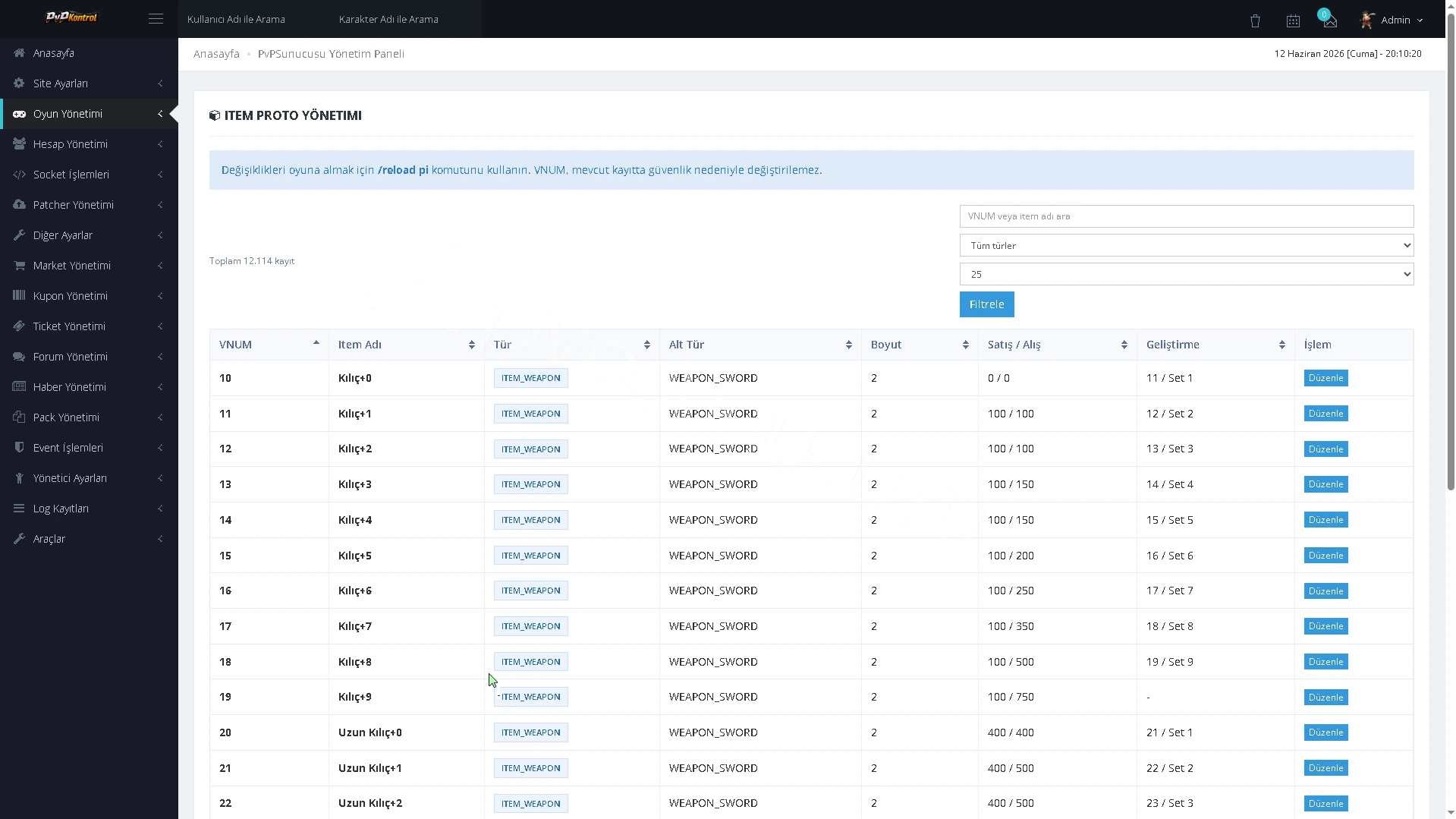This screenshot has height=819, width=1456.
Task: Click the Filtrele button
Action: (x=986, y=304)
